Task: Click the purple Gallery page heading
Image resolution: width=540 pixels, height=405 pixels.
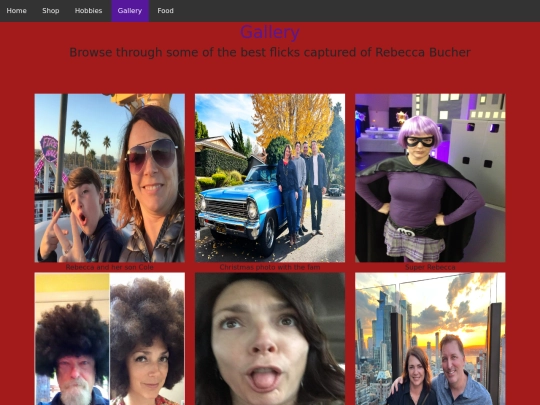Action: coord(270,32)
